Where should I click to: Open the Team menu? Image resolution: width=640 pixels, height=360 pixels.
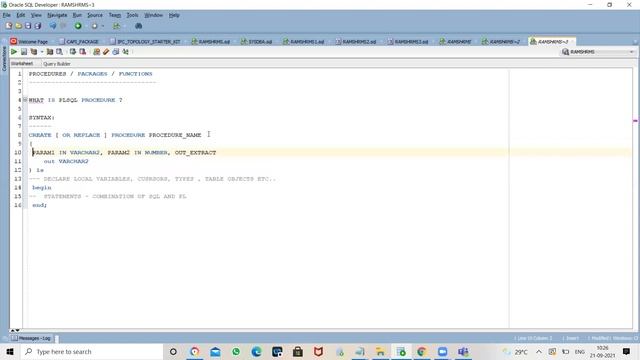pyautogui.click(x=115, y=15)
